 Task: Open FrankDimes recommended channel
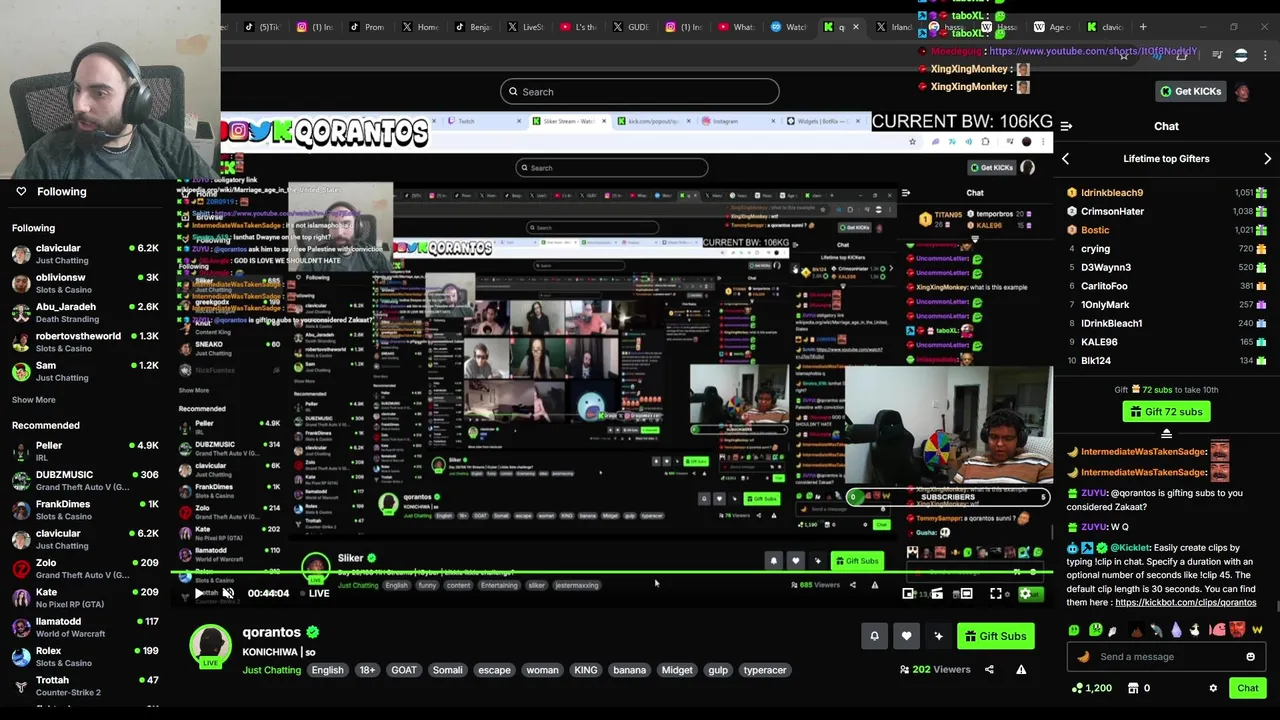tap(85, 510)
